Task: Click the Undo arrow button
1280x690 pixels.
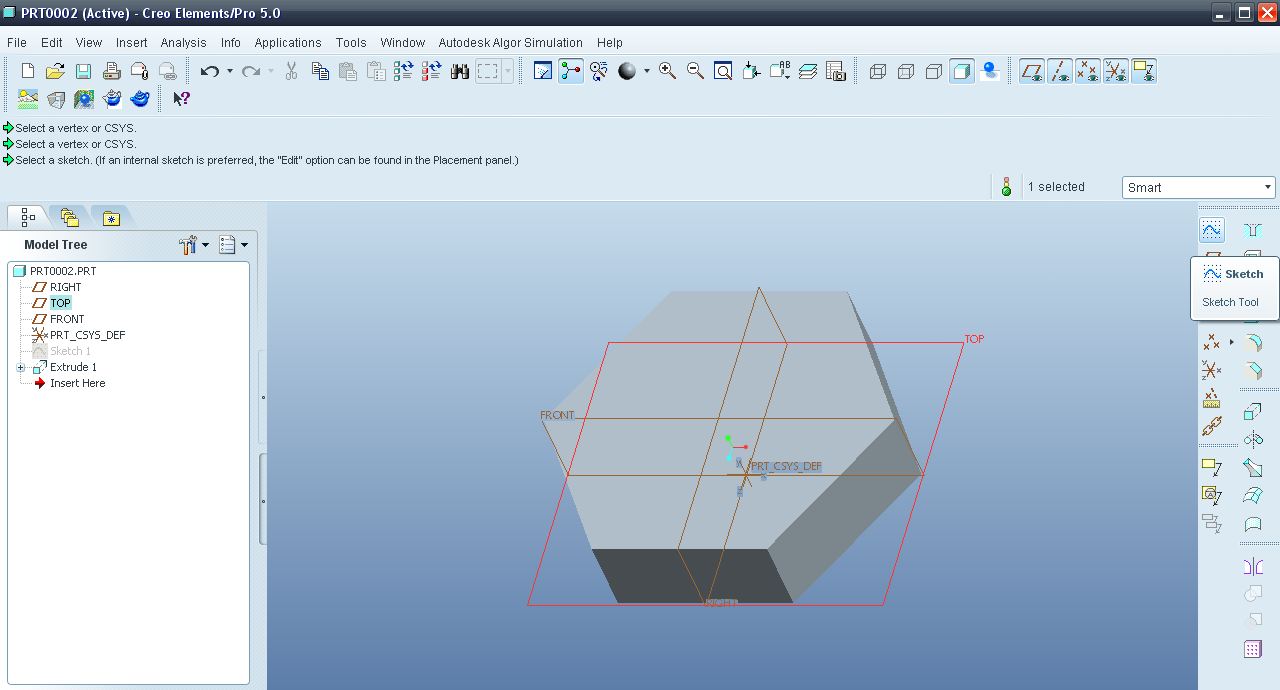Action: [209, 71]
